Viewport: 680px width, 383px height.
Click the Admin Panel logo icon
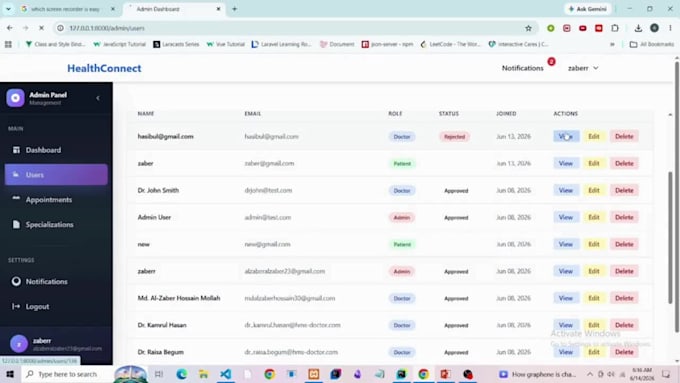pos(15,98)
